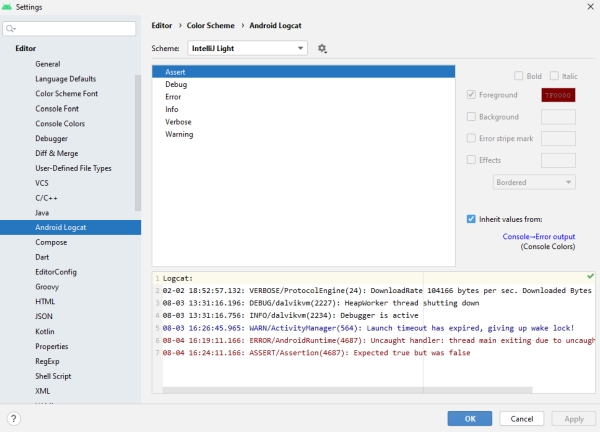Enable the Effects checkbox

point(471,160)
